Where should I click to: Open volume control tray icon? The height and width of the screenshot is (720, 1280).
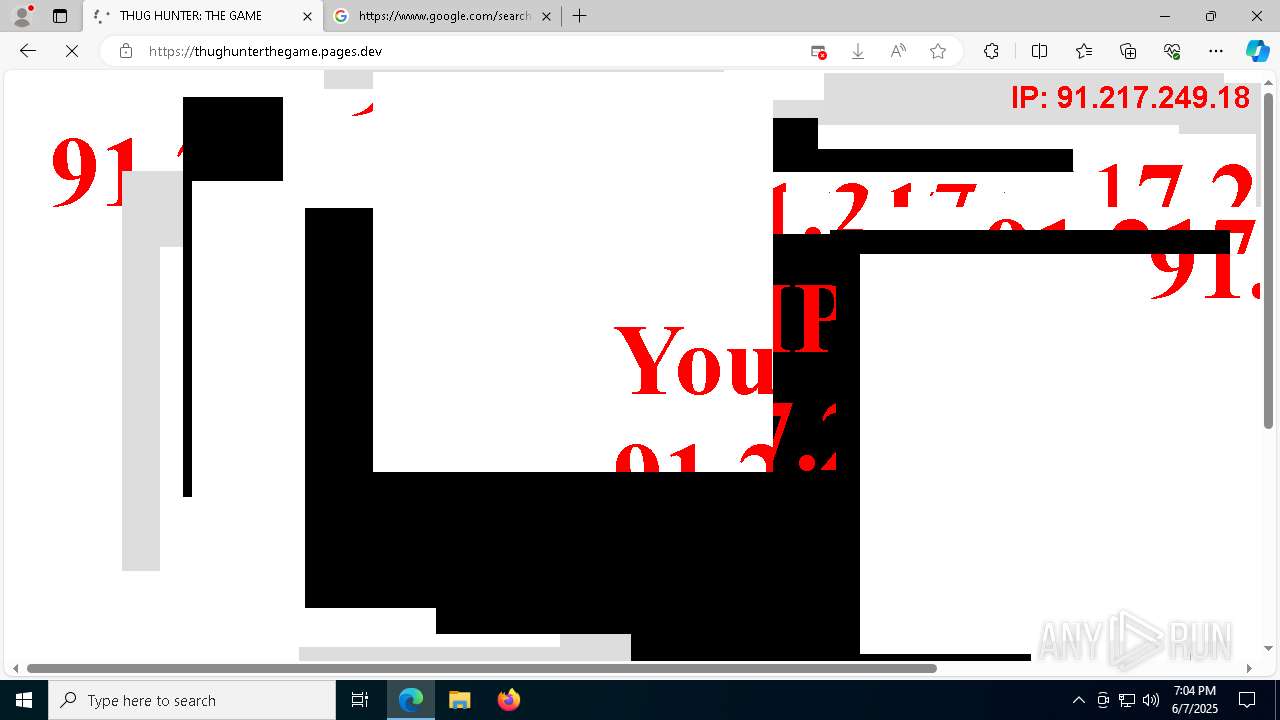pyautogui.click(x=1151, y=700)
